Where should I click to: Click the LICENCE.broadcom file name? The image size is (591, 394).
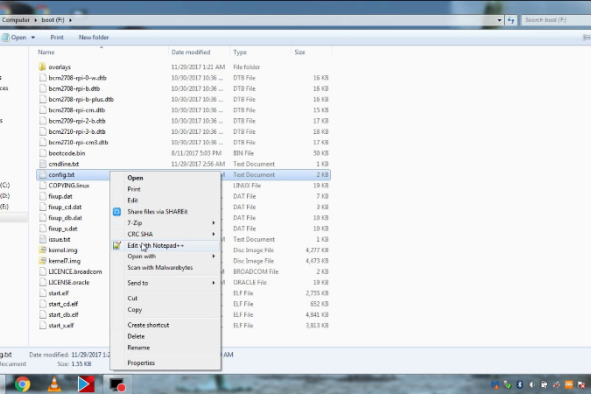[75, 271]
